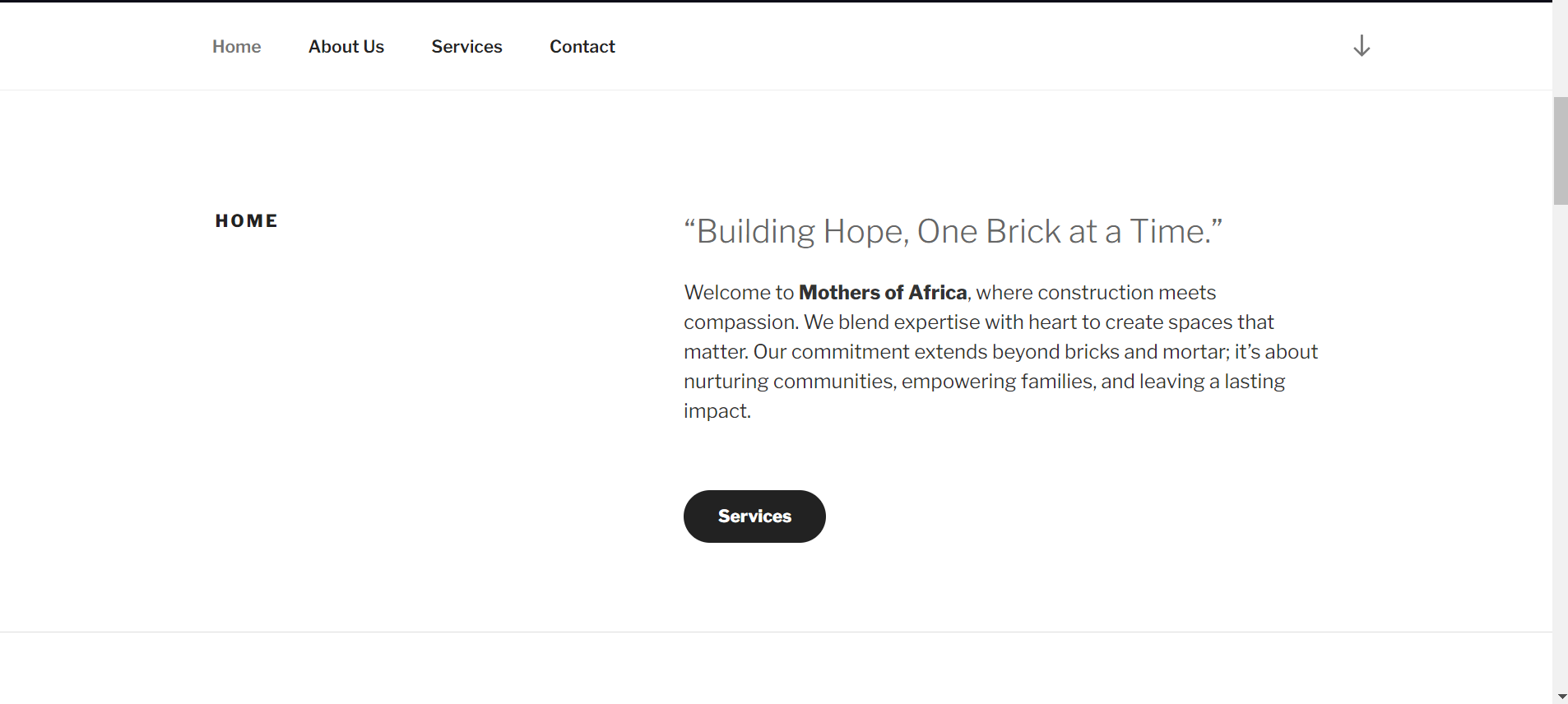Click the "Building Hope" tagline heading
Image resolution: width=1568 pixels, height=704 pixels.
click(953, 232)
